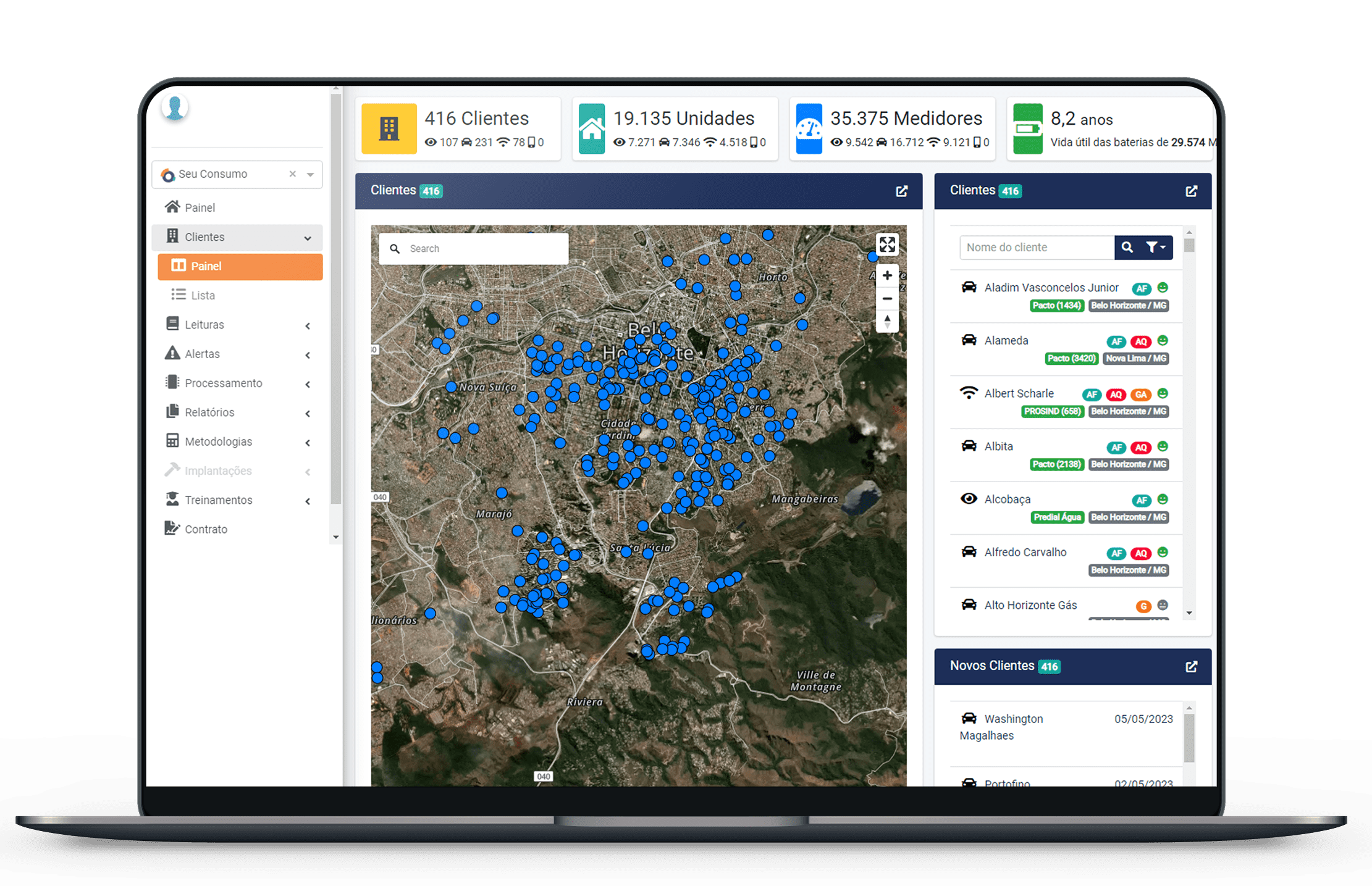Click the Contrato signature icon
1372x886 pixels.
[x=172, y=528]
